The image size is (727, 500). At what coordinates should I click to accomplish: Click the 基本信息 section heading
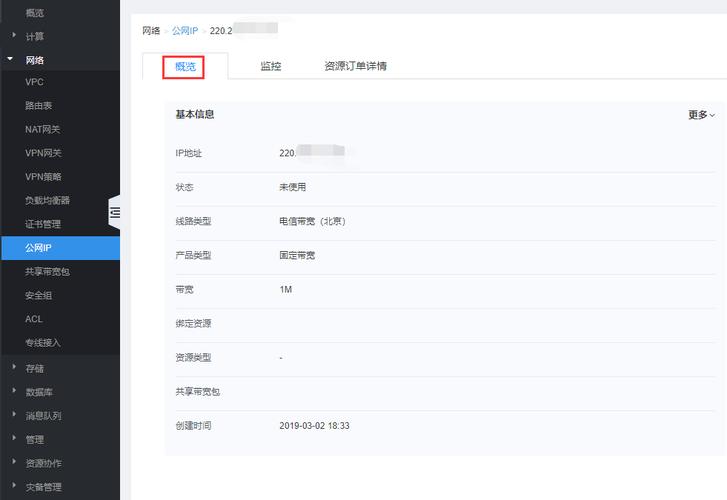195,114
